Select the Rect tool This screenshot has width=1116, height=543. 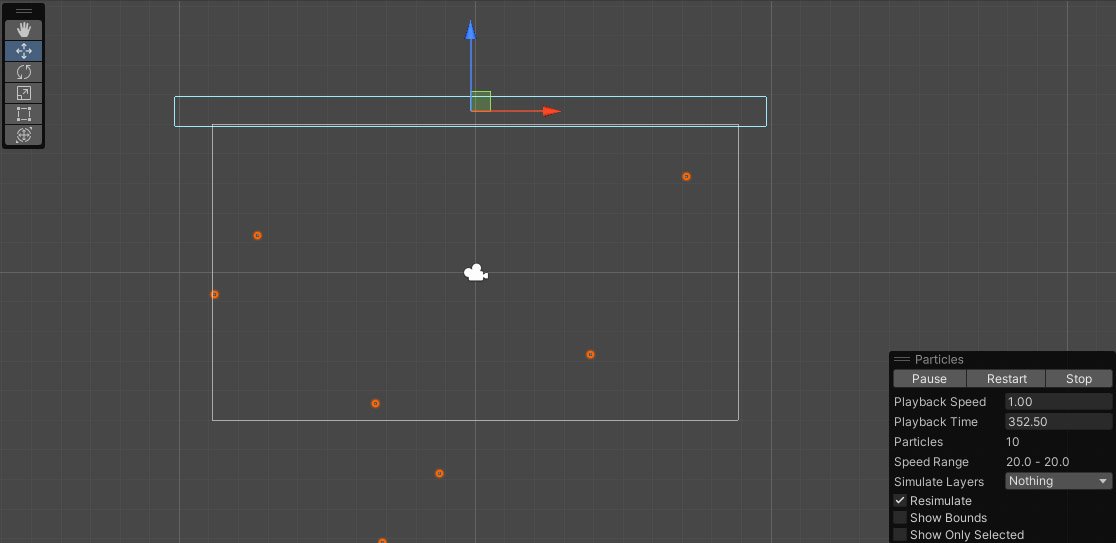click(x=24, y=114)
